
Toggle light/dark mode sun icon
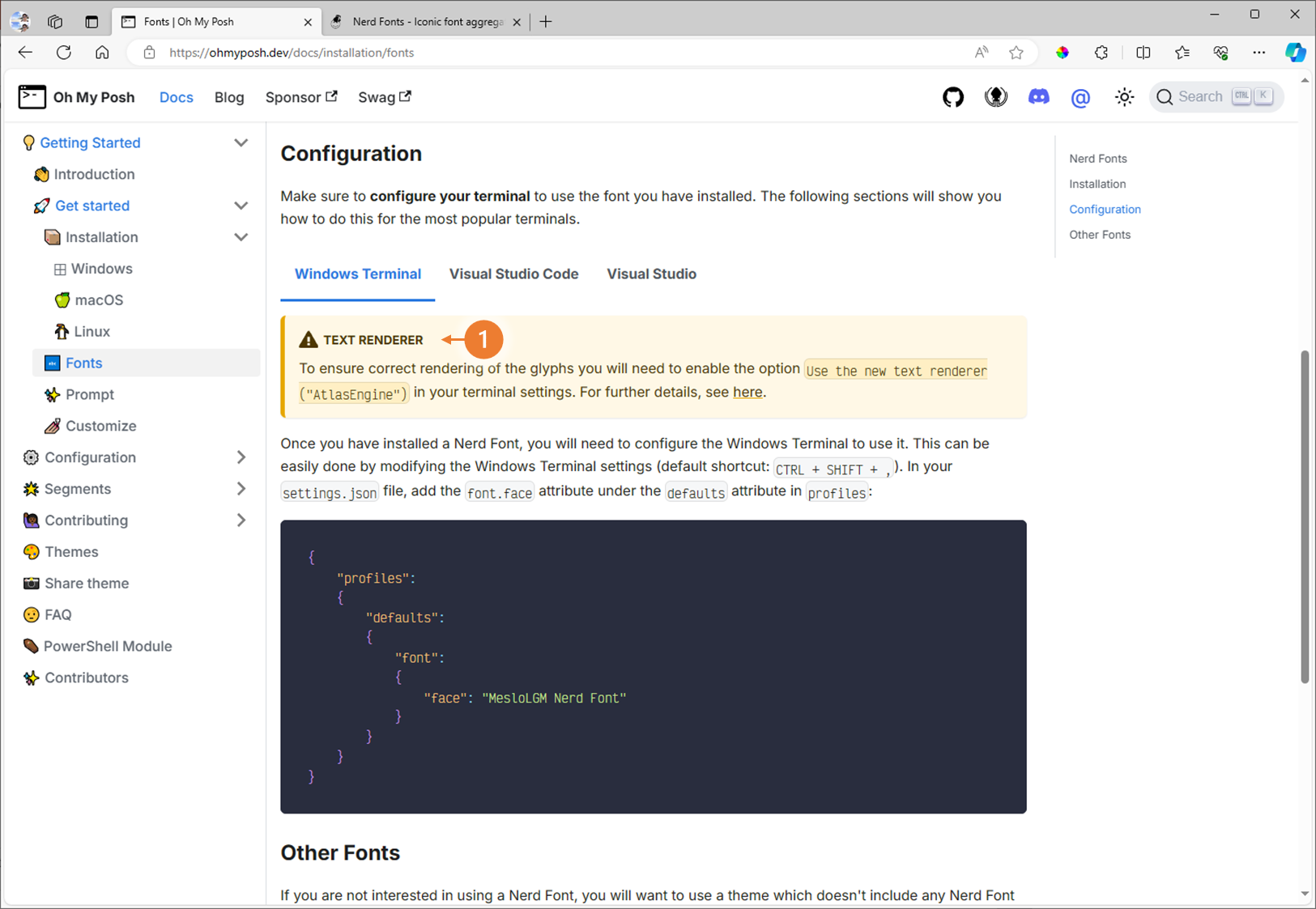coord(1124,97)
